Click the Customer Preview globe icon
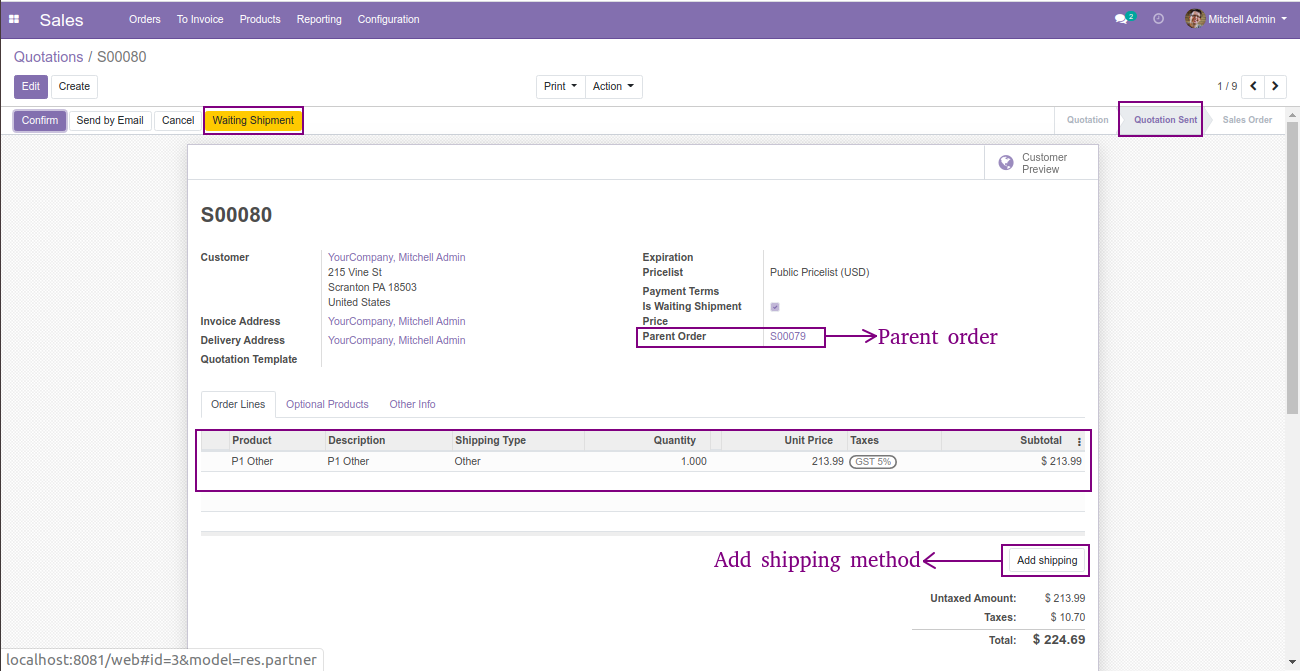This screenshot has width=1300, height=671. [x=1006, y=163]
